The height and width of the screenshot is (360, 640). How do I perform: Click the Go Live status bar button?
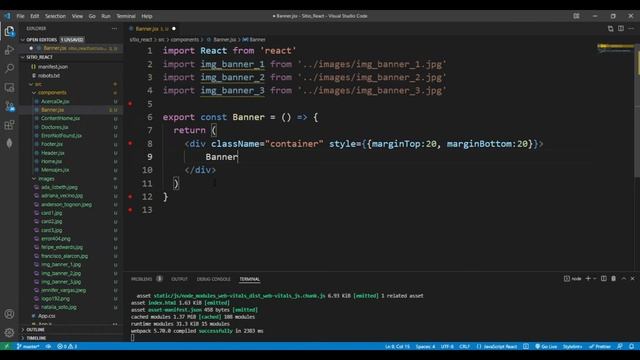click(x=546, y=346)
